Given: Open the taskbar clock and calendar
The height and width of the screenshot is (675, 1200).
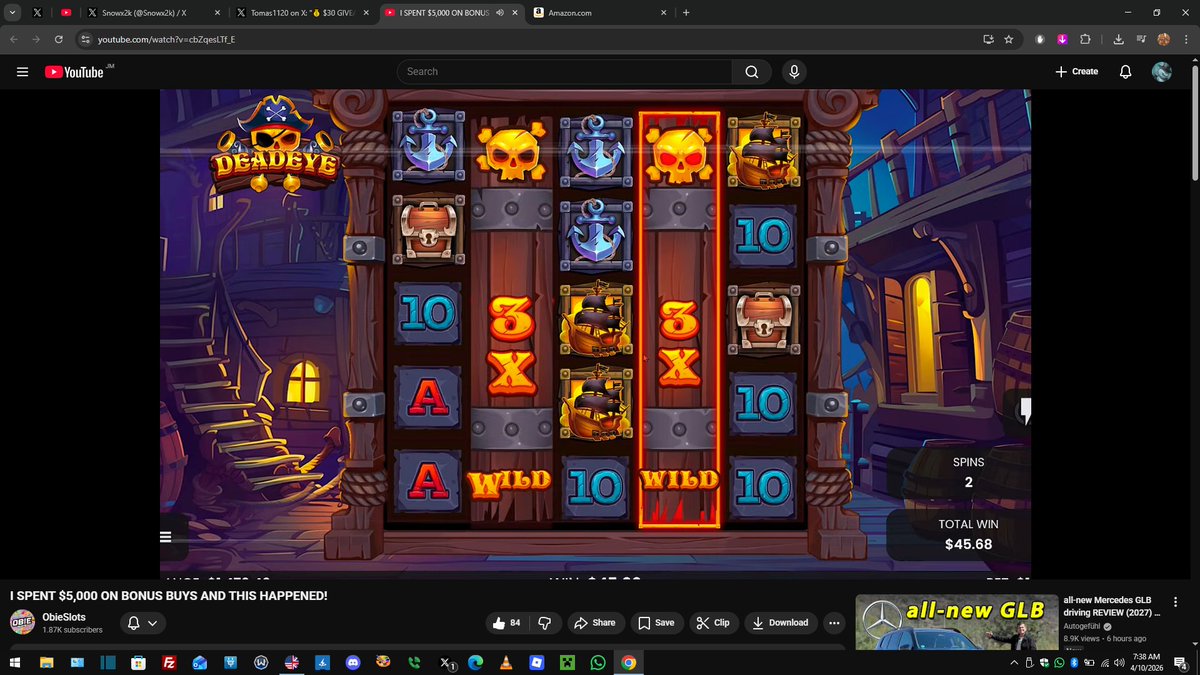Looking at the screenshot, I should click(1146, 662).
